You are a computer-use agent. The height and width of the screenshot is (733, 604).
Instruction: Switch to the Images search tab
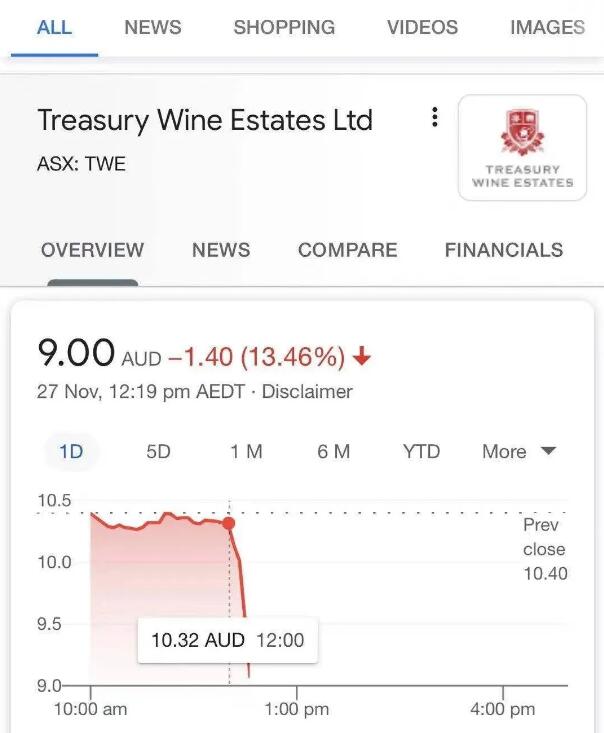point(547,27)
